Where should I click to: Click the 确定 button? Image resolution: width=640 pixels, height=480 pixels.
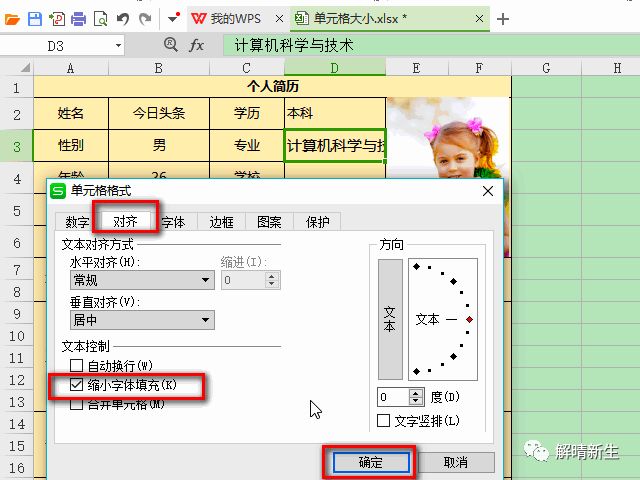point(371,462)
